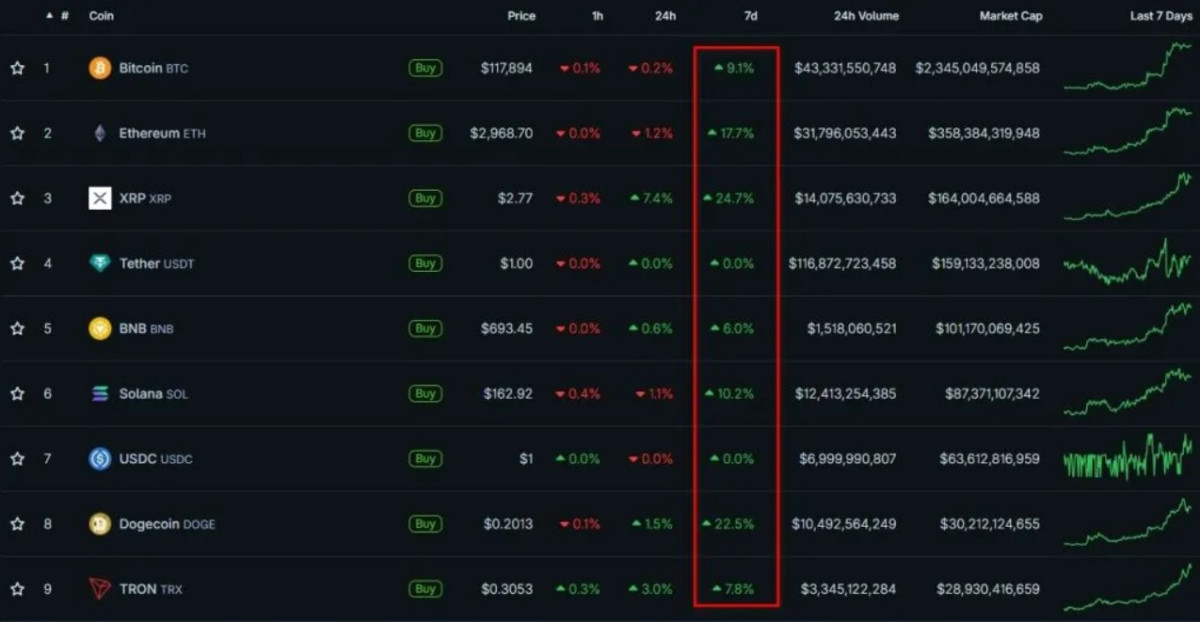Image resolution: width=1200 pixels, height=622 pixels.
Task: Sort the table by 24h Volume column
Action: (x=866, y=16)
